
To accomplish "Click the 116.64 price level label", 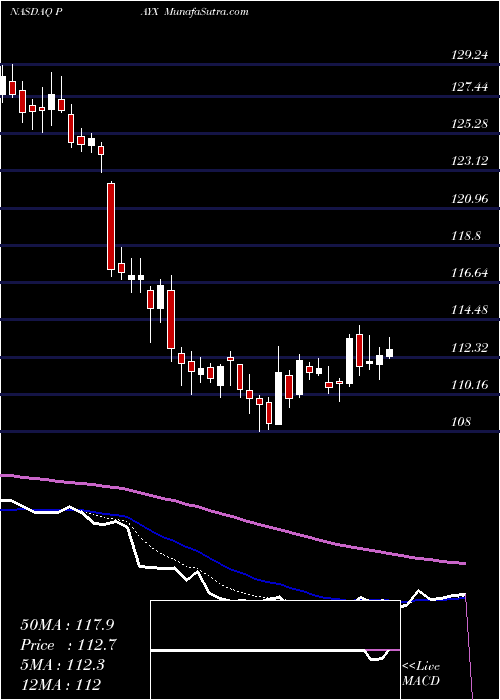I will [469, 272].
